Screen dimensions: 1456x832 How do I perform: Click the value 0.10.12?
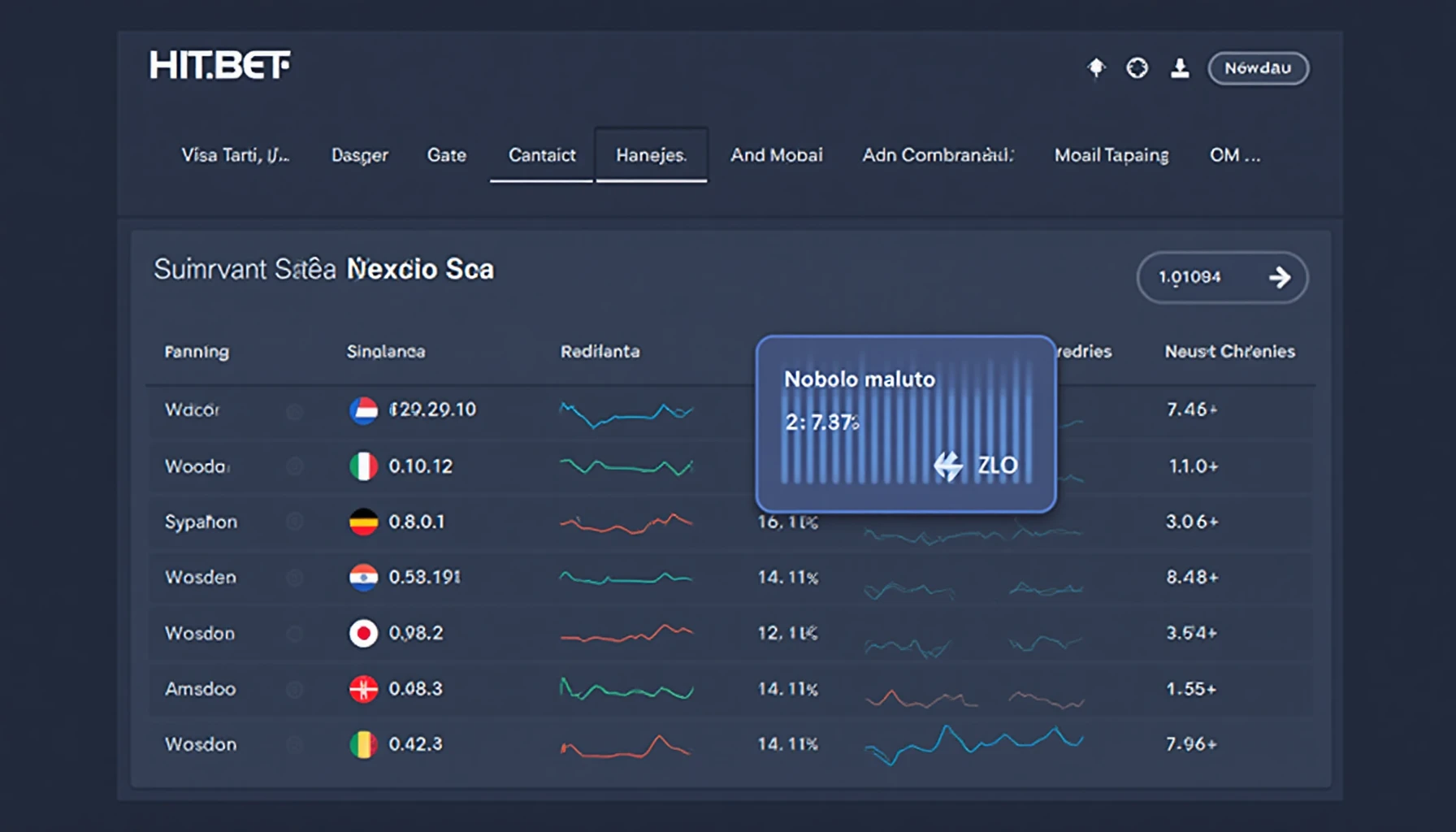pyautogui.click(x=420, y=466)
